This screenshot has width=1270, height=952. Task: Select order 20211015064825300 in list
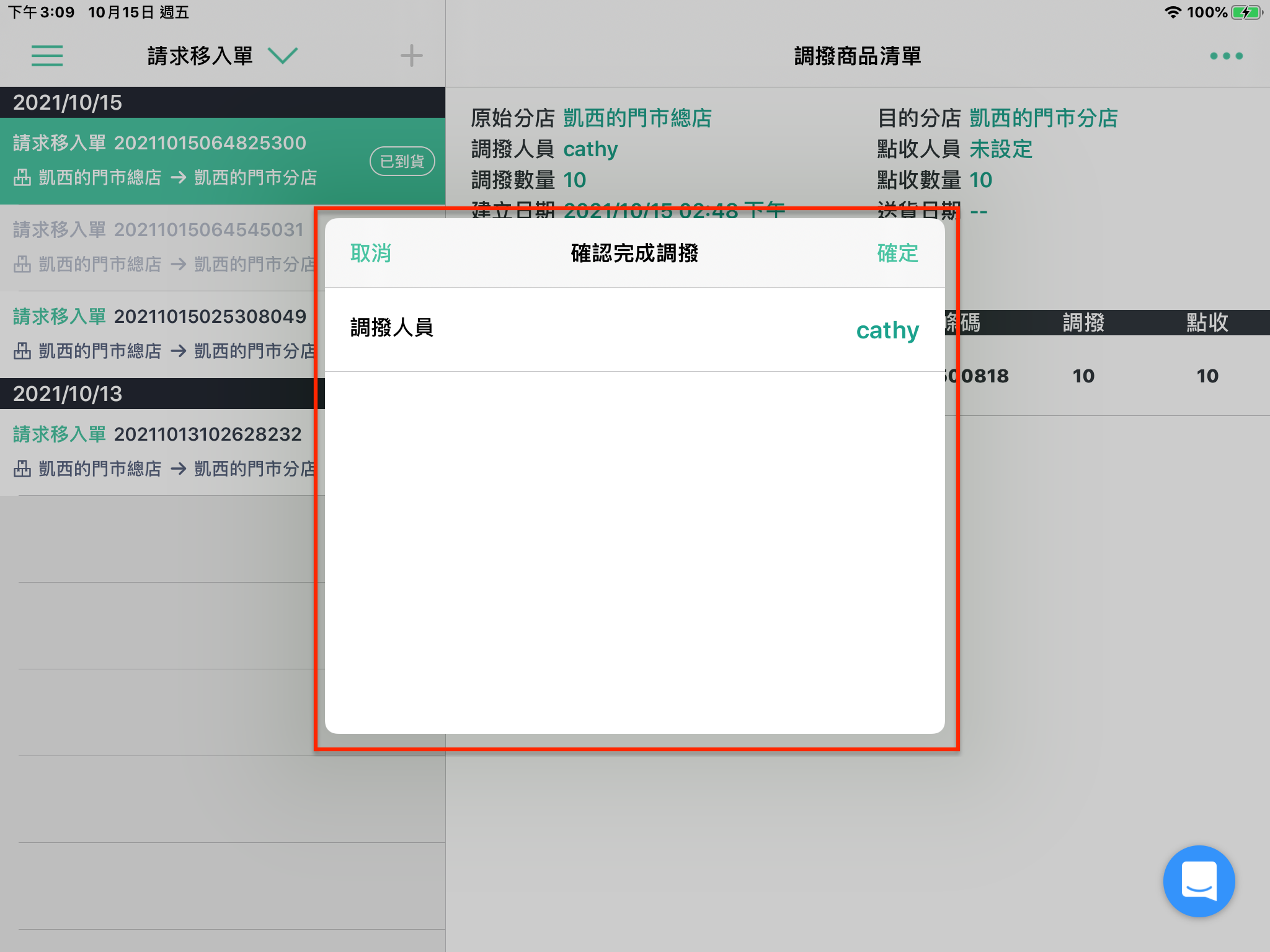point(223,161)
